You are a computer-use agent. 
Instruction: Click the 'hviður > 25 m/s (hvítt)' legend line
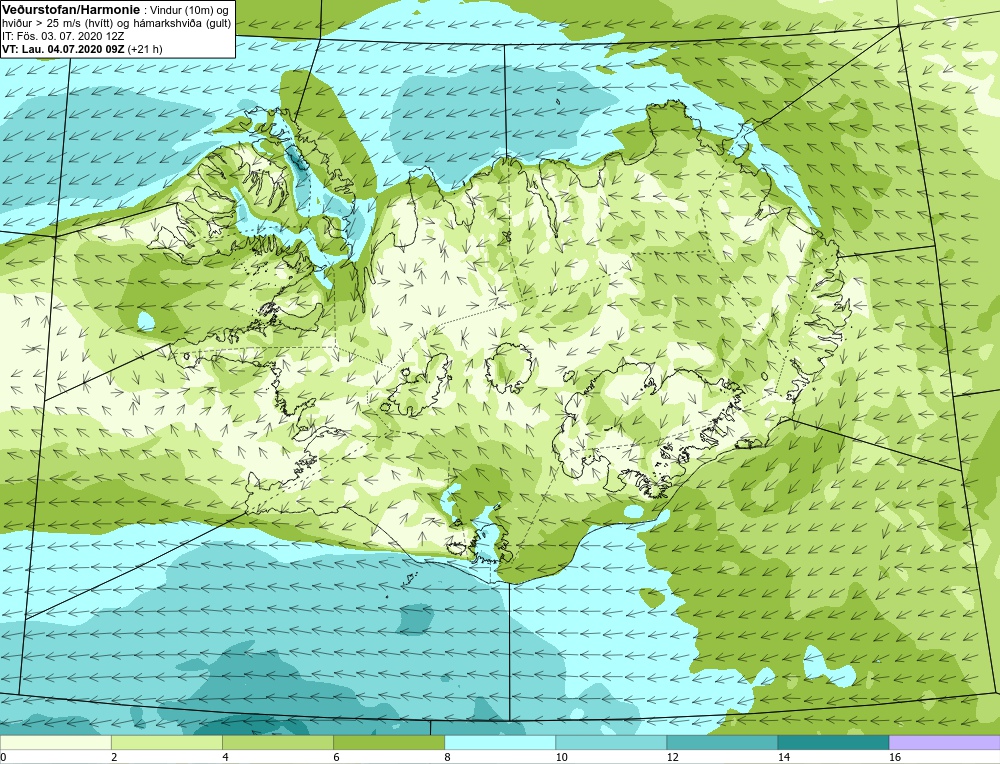pyautogui.click(x=58, y=23)
